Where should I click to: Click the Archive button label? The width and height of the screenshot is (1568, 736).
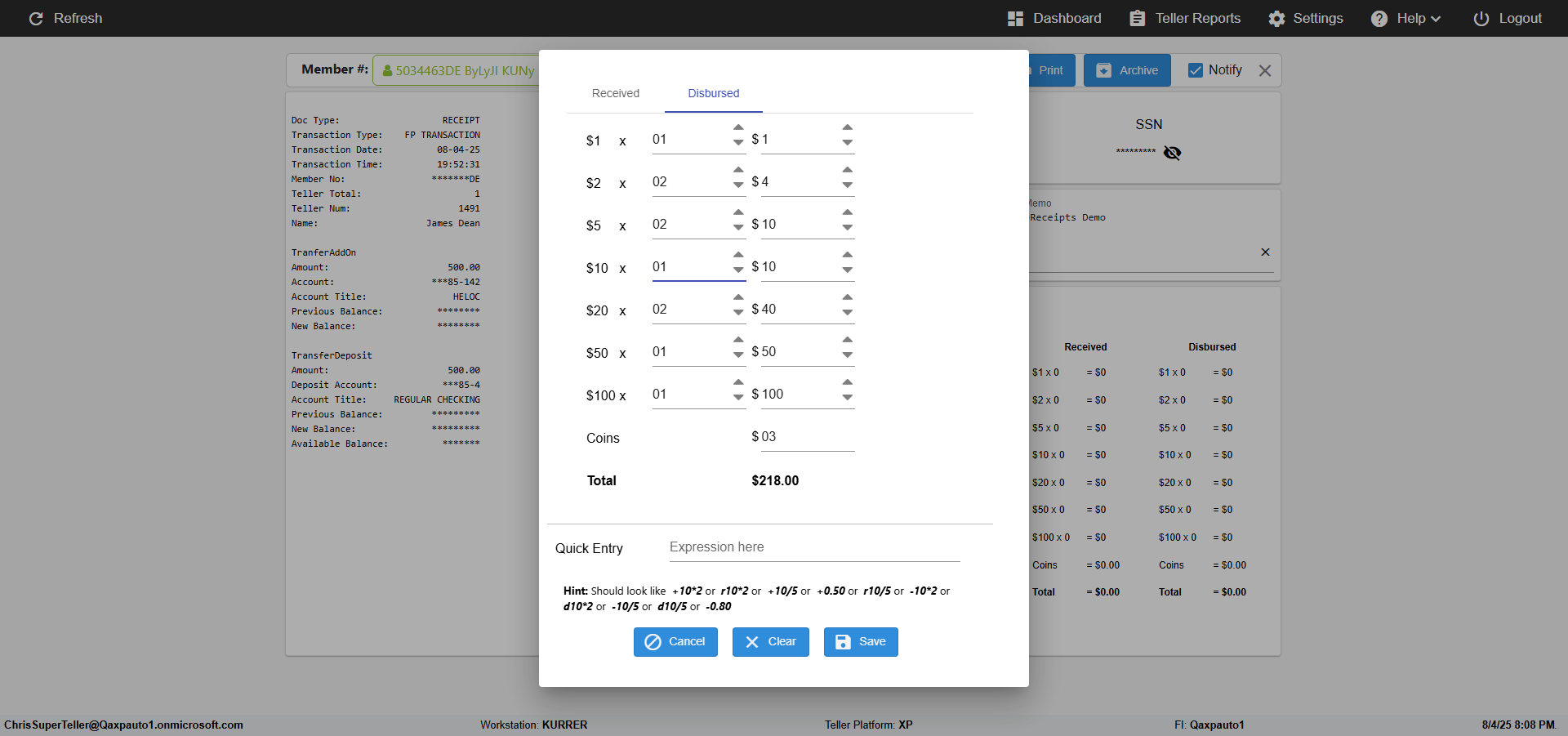click(1138, 70)
